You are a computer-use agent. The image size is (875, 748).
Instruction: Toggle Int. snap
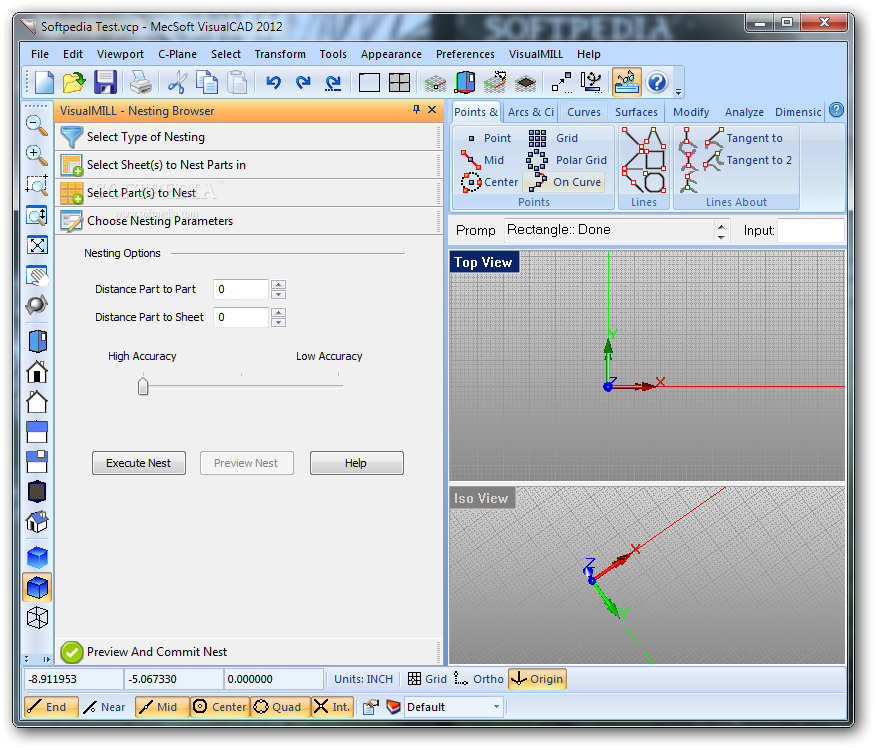coord(332,707)
